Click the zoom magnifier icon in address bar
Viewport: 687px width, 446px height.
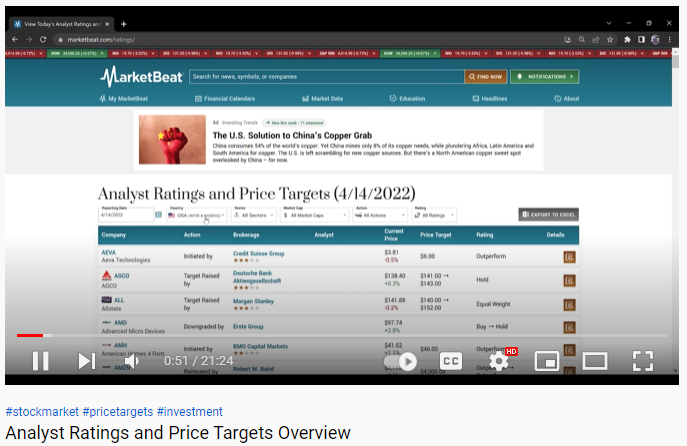pyautogui.click(x=582, y=39)
